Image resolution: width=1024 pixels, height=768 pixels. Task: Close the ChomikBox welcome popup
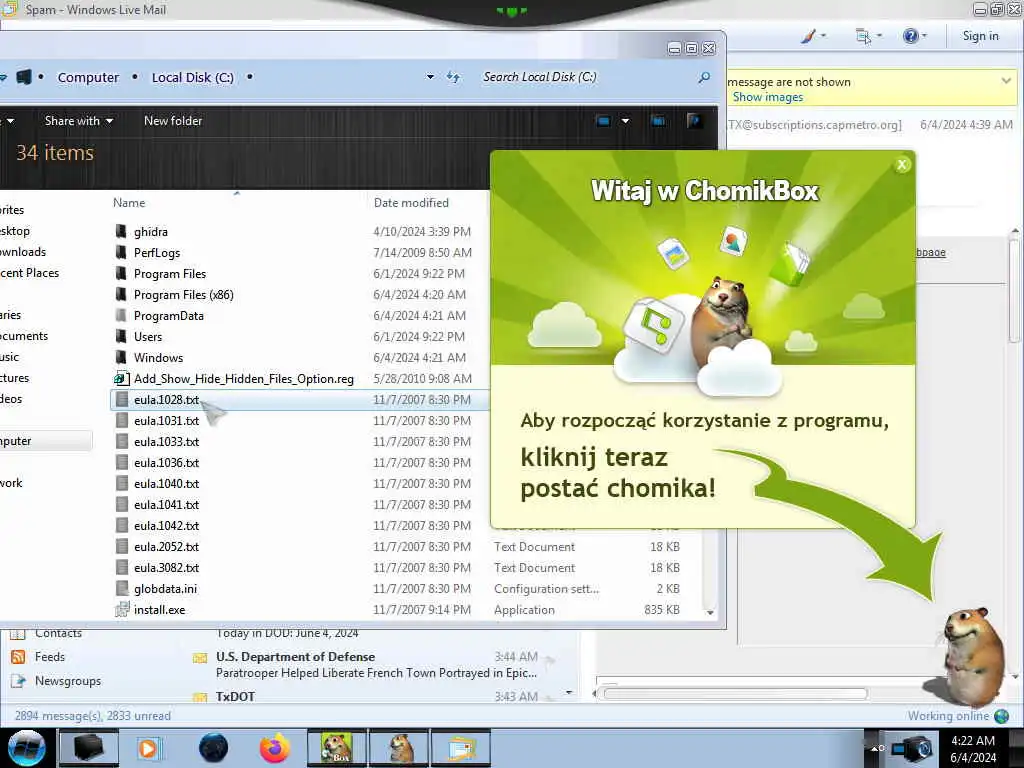(x=902, y=165)
